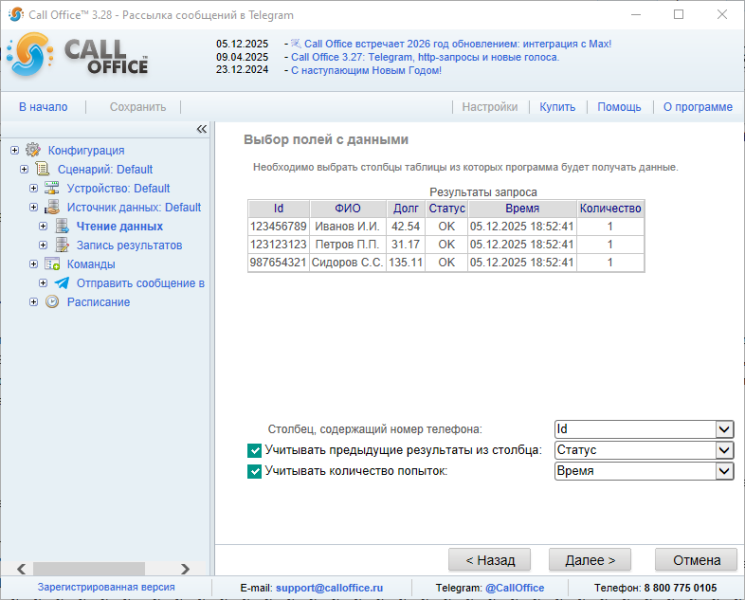
Task: Expand the Сценарий: Default node
Action: (x=24, y=169)
